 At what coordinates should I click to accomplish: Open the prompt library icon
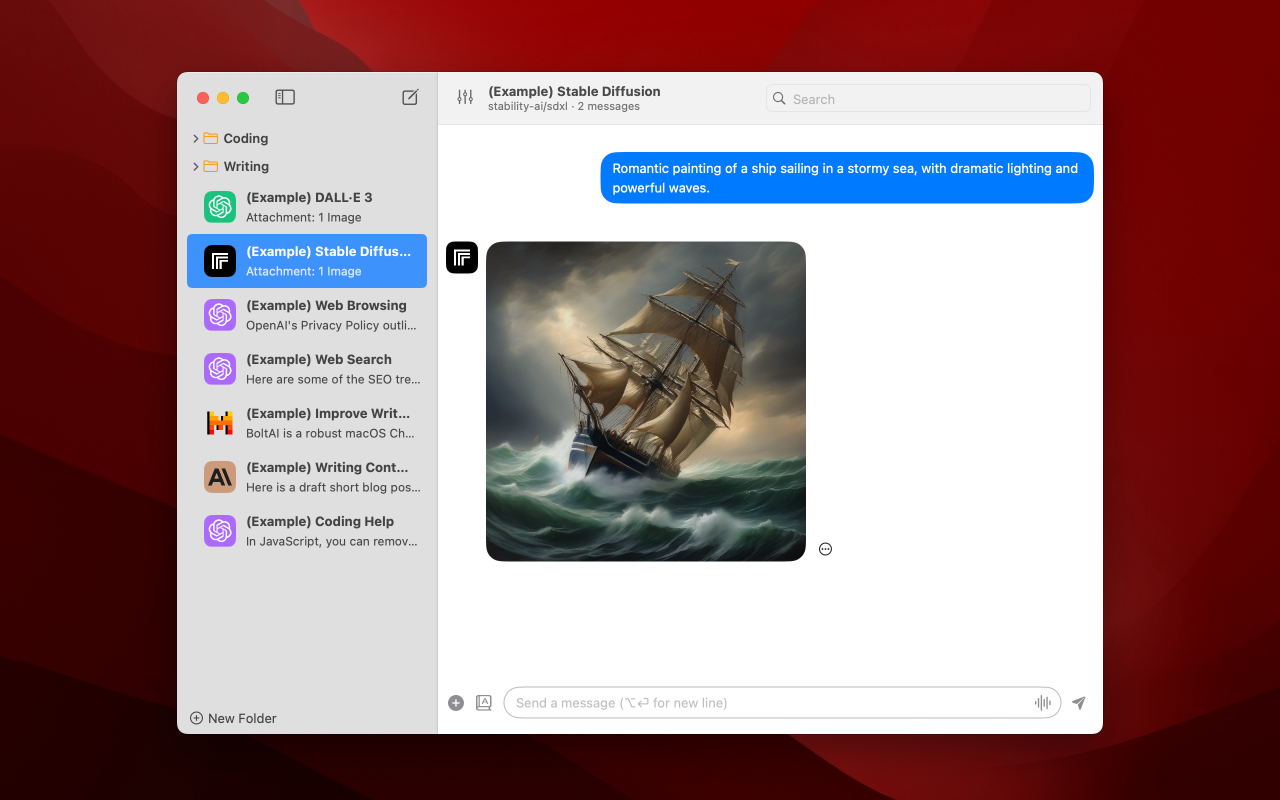click(484, 703)
